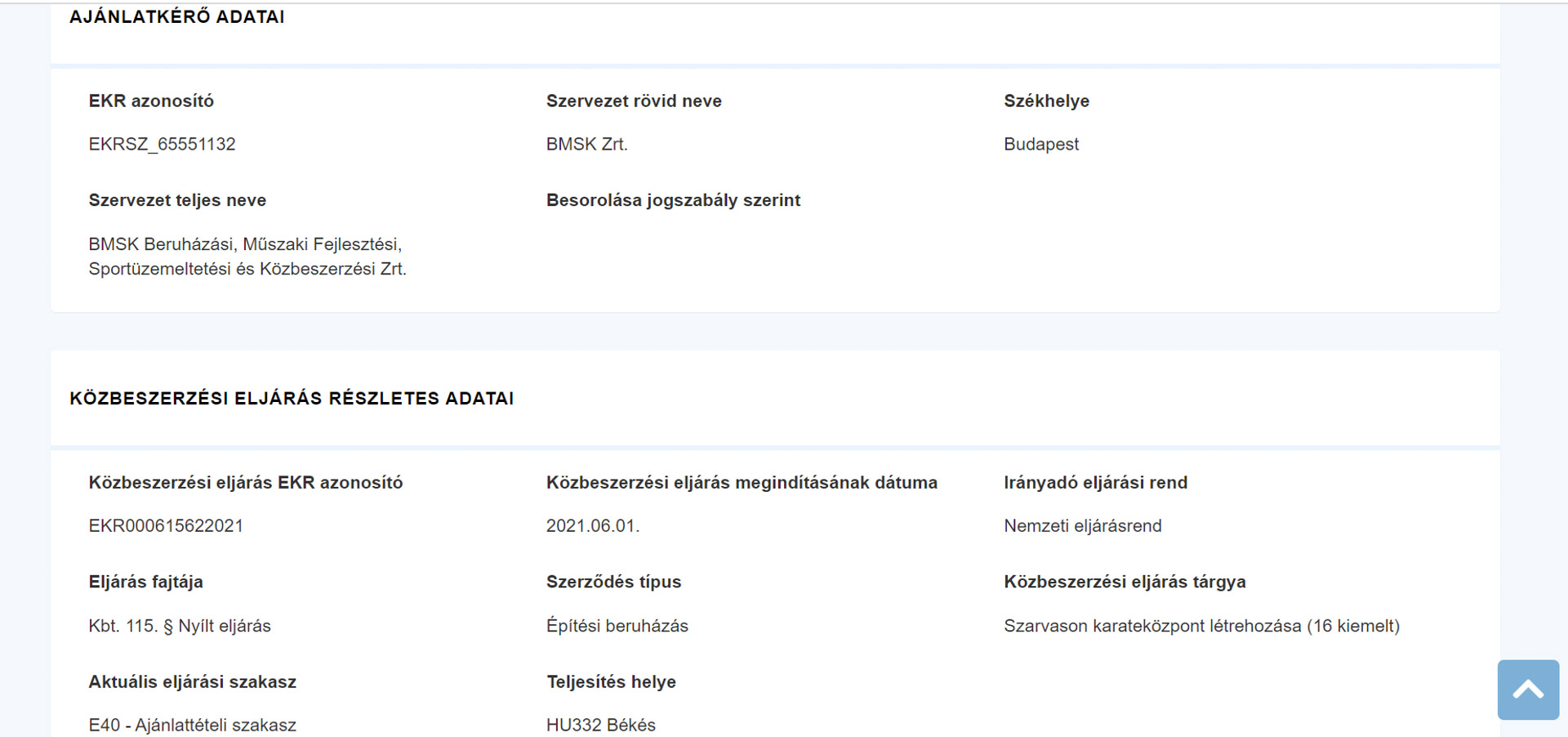Click the Besorolása jogszabály szerint label

(673, 201)
